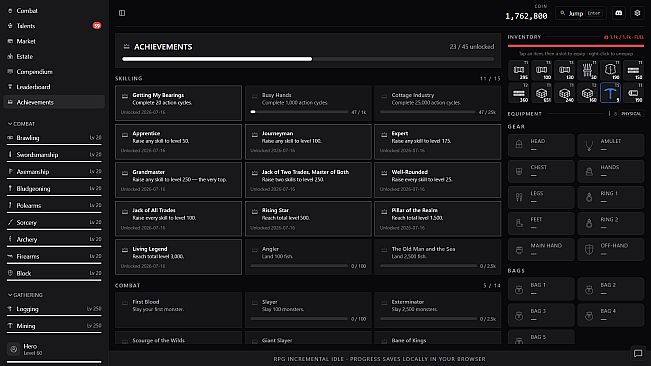Image resolution: width=651 pixels, height=366 pixels.
Task: Open the Swordsmanship skill
Action: pos(54,155)
